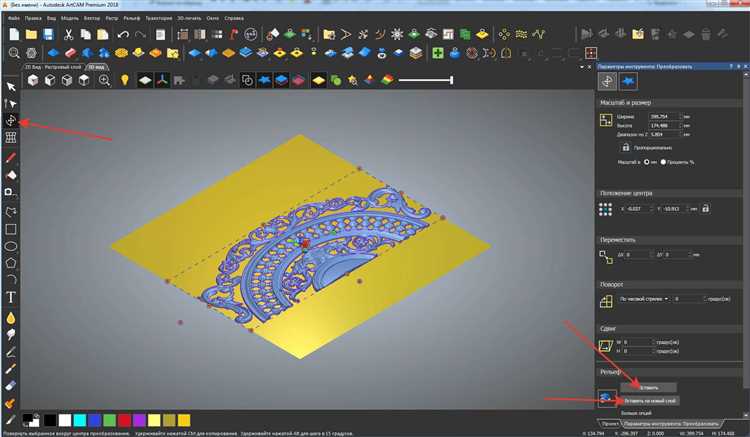Toggle the lock icon next to center position fields
This screenshot has width=750, height=437.
706,208
